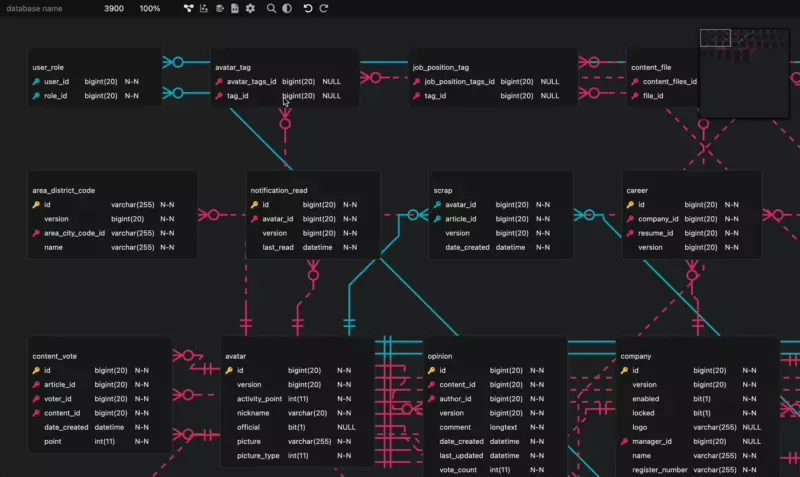This screenshot has width=800, height=477.
Task: Click the nickname column in avatar table
Action: pos(254,413)
